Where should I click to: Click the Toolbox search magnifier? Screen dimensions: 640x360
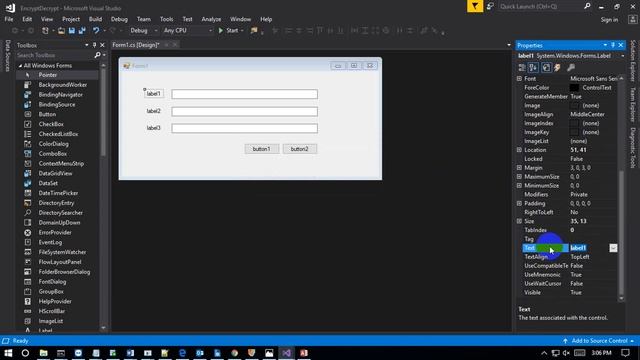(x=97, y=55)
